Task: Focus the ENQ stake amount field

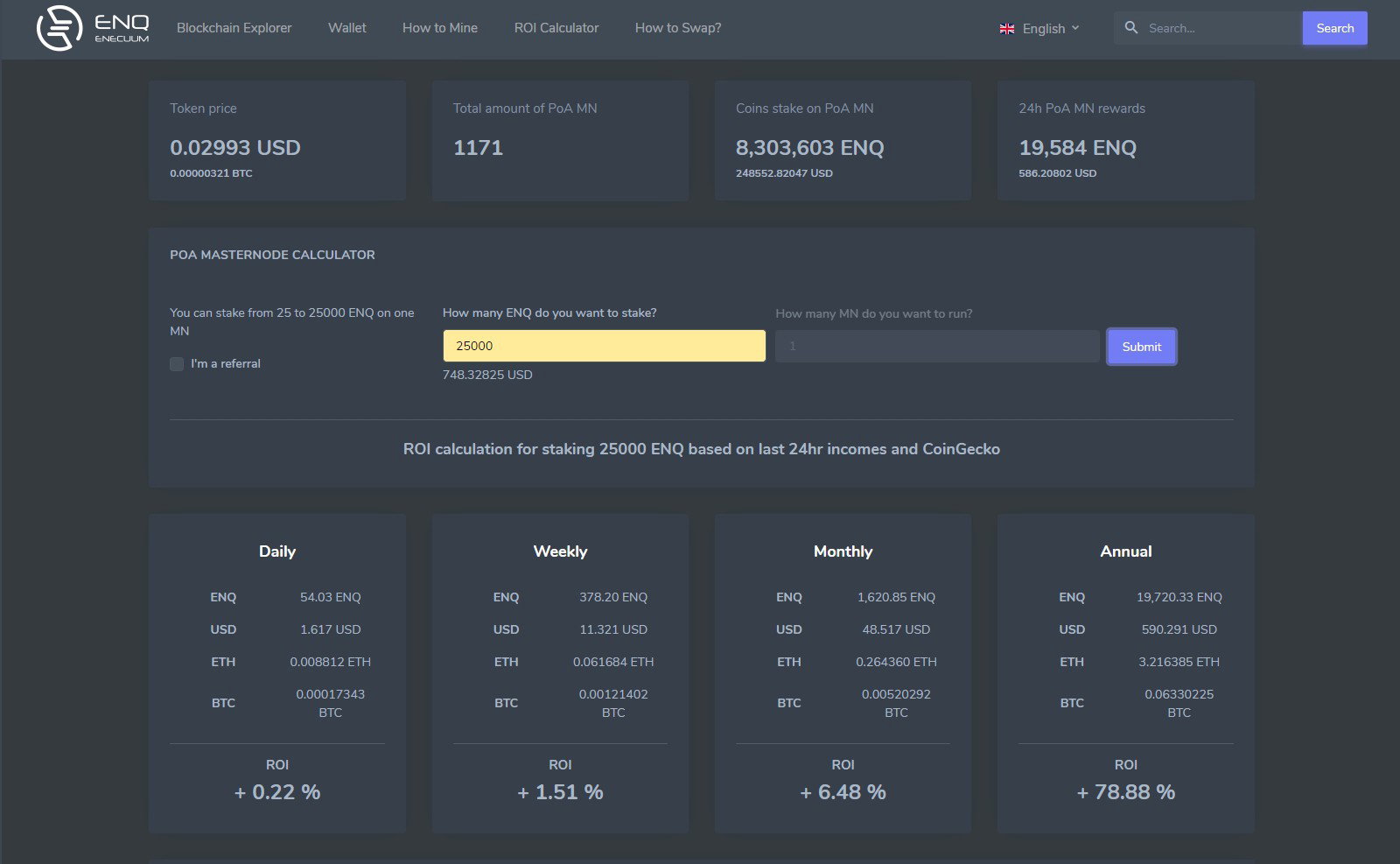Action: pos(604,346)
